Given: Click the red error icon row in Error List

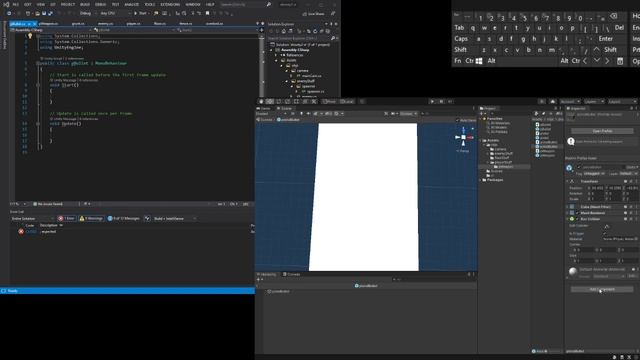Looking at the screenshot, I should 21,231.
